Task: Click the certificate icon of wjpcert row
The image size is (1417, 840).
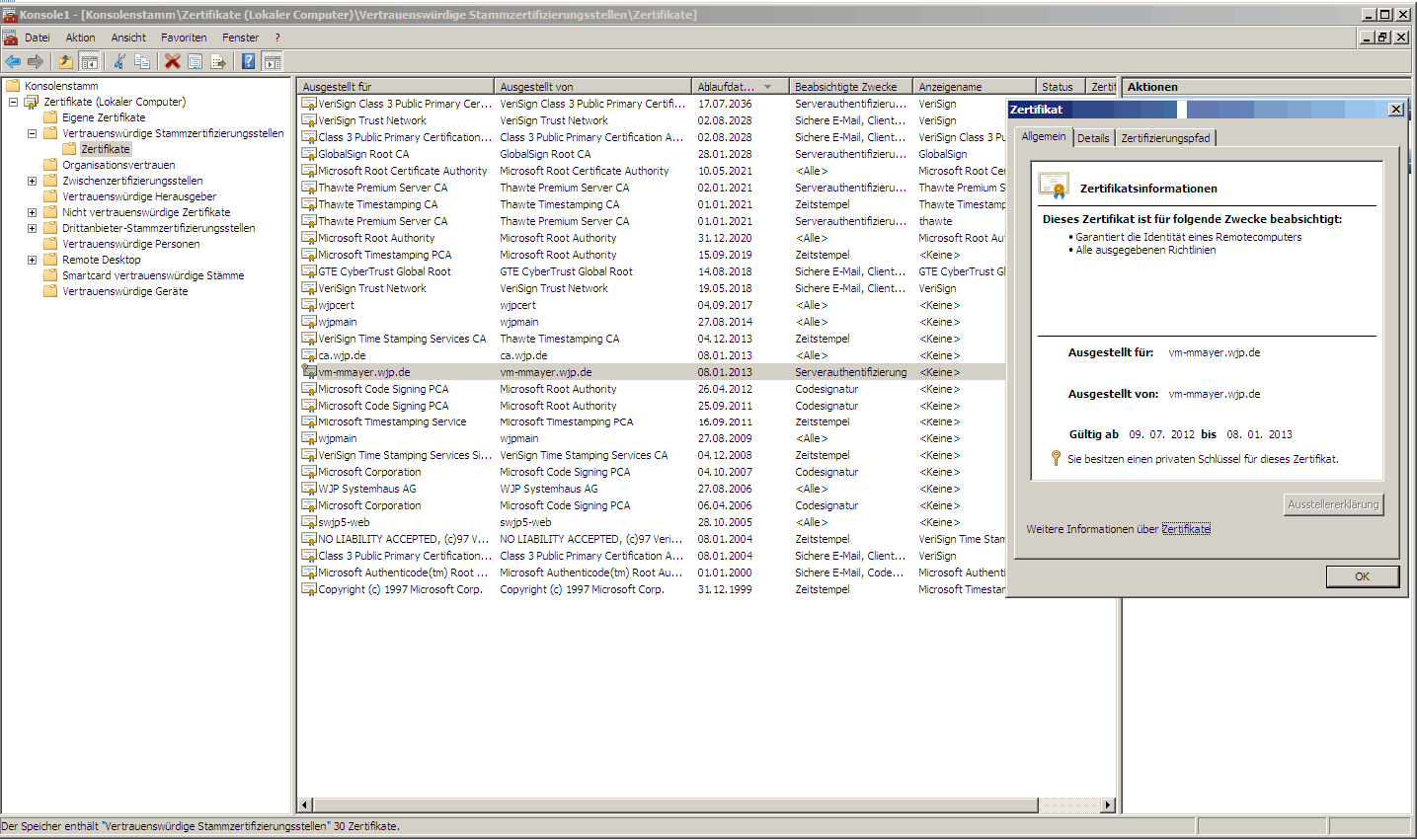Action: 309,305
